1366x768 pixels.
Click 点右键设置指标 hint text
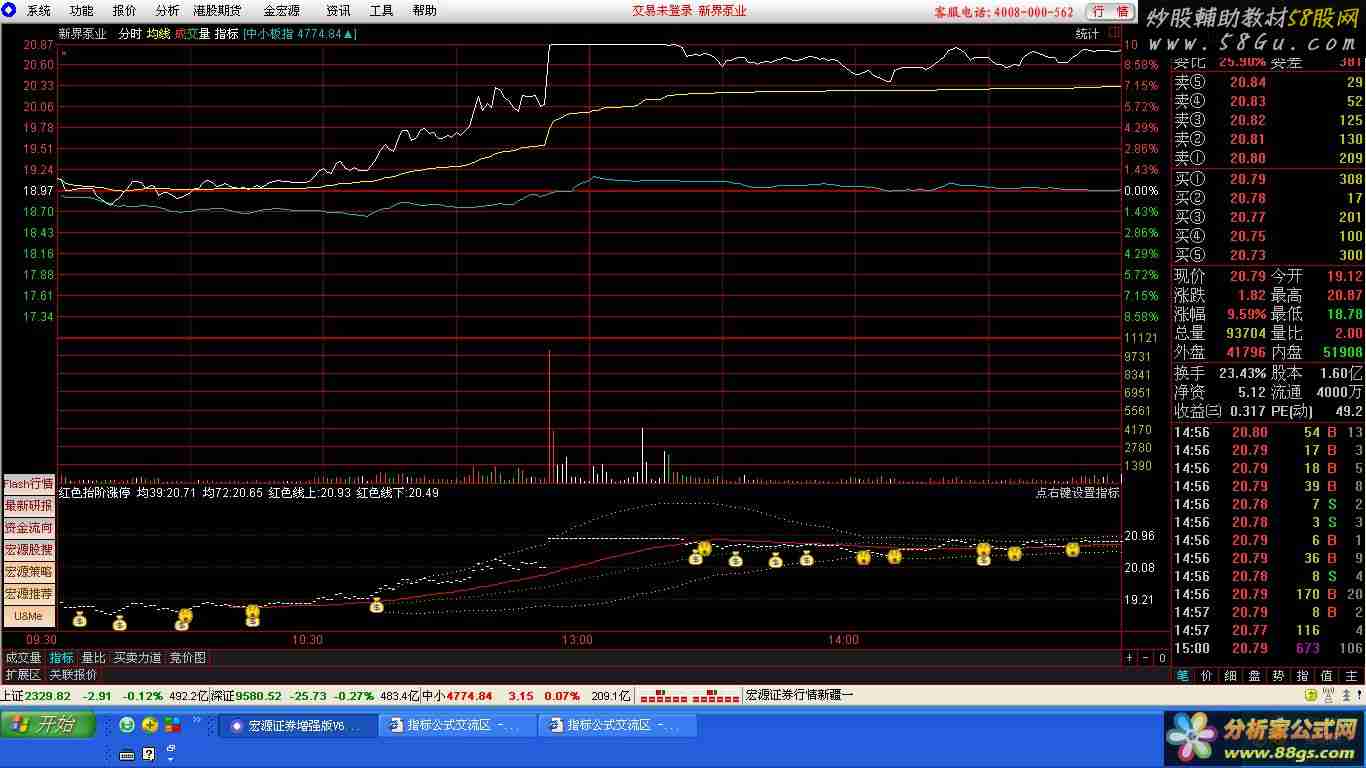(1077, 492)
